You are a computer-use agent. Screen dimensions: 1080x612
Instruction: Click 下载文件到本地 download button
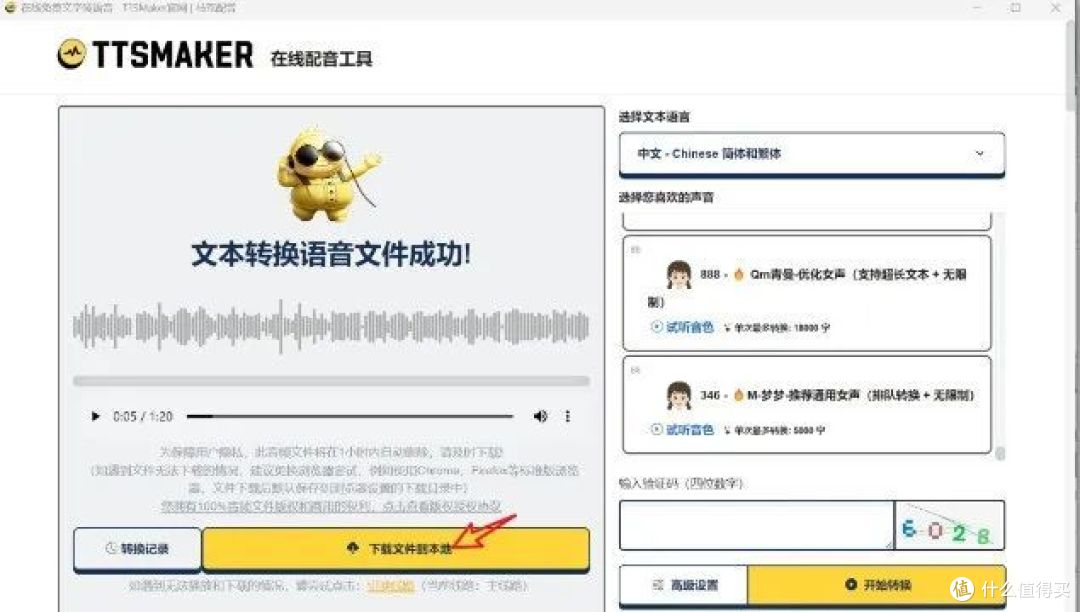396,549
